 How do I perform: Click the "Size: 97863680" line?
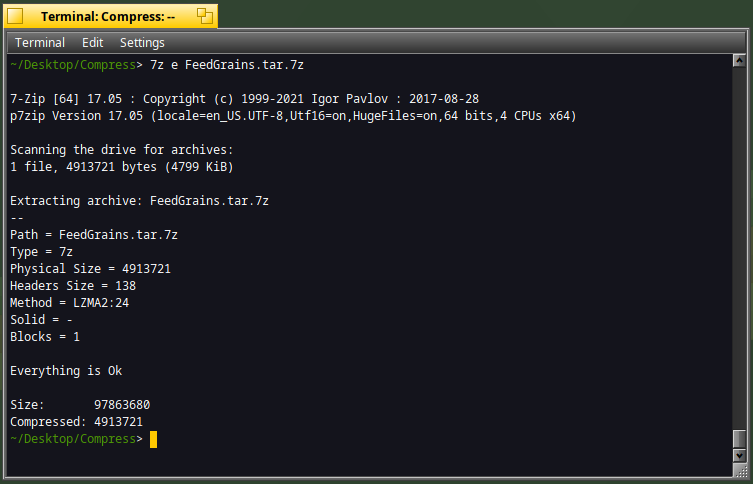click(x=80, y=405)
